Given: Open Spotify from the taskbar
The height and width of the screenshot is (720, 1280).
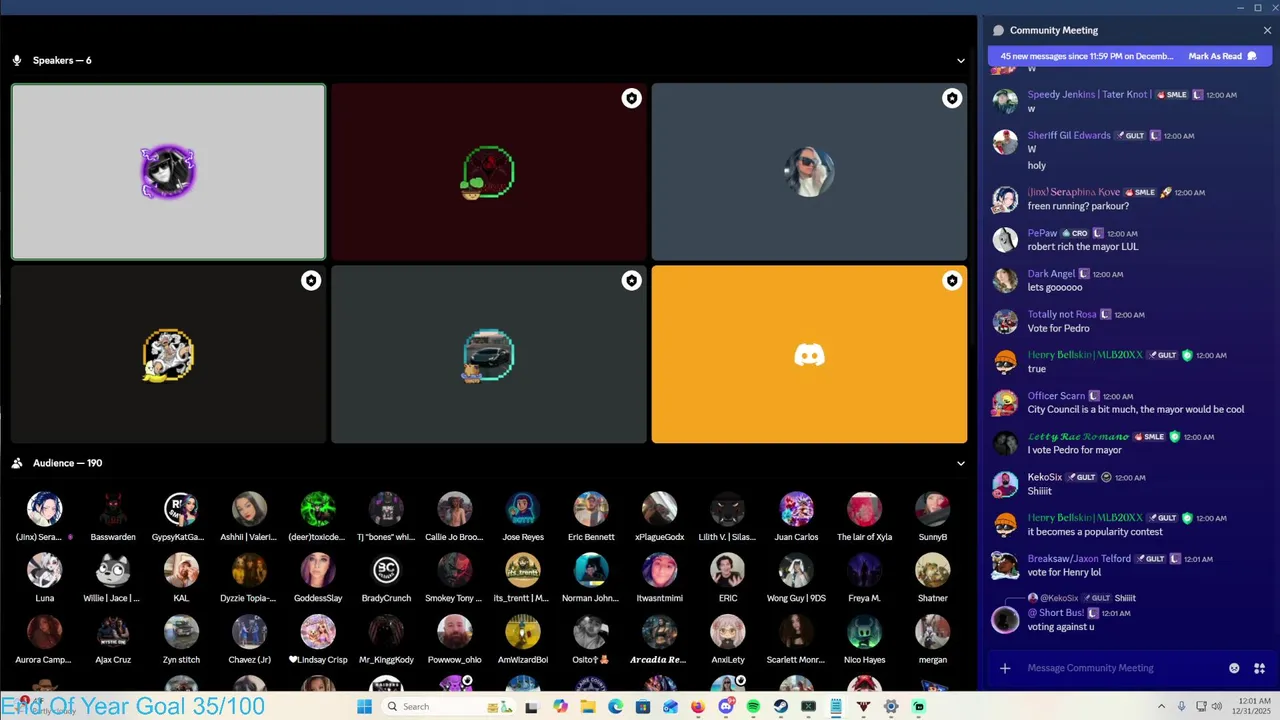Looking at the screenshot, I should (753, 707).
